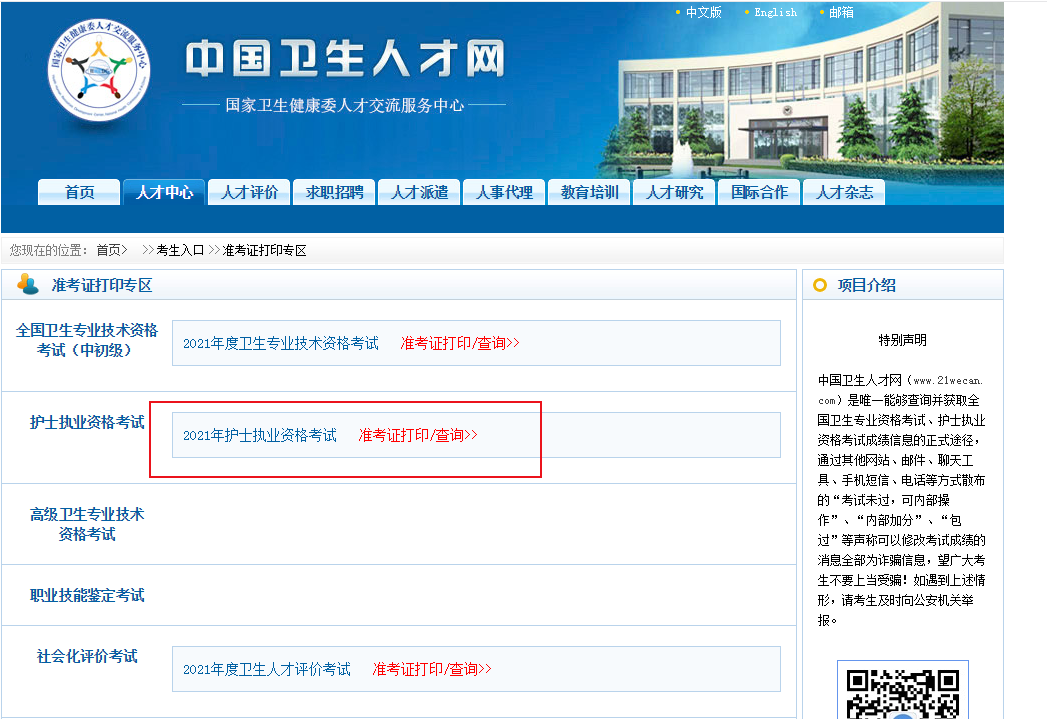Click the round site logo emblem
The height and width of the screenshot is (719, 1047).
[99, 72]
